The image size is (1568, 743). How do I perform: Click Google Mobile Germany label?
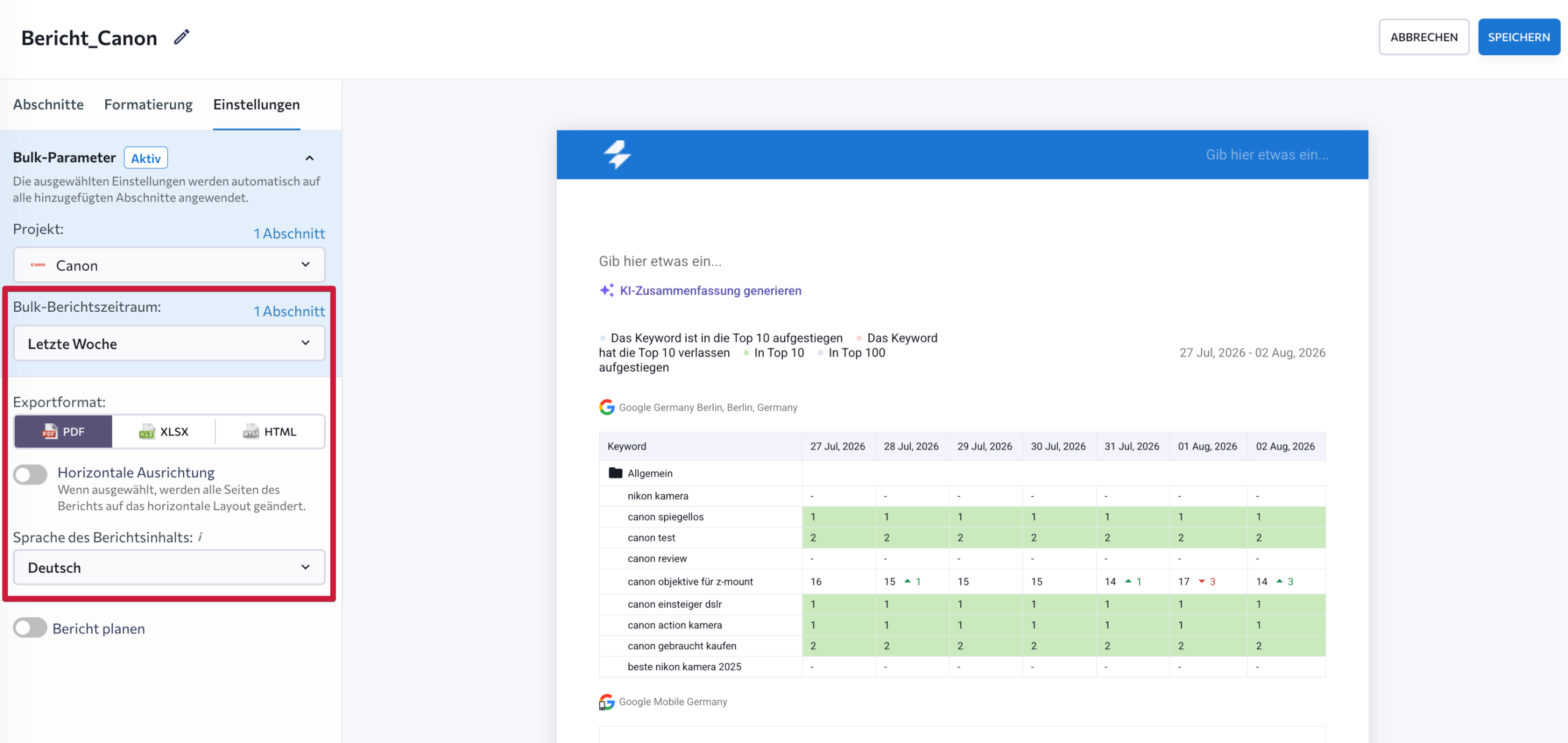coord(673,702)
